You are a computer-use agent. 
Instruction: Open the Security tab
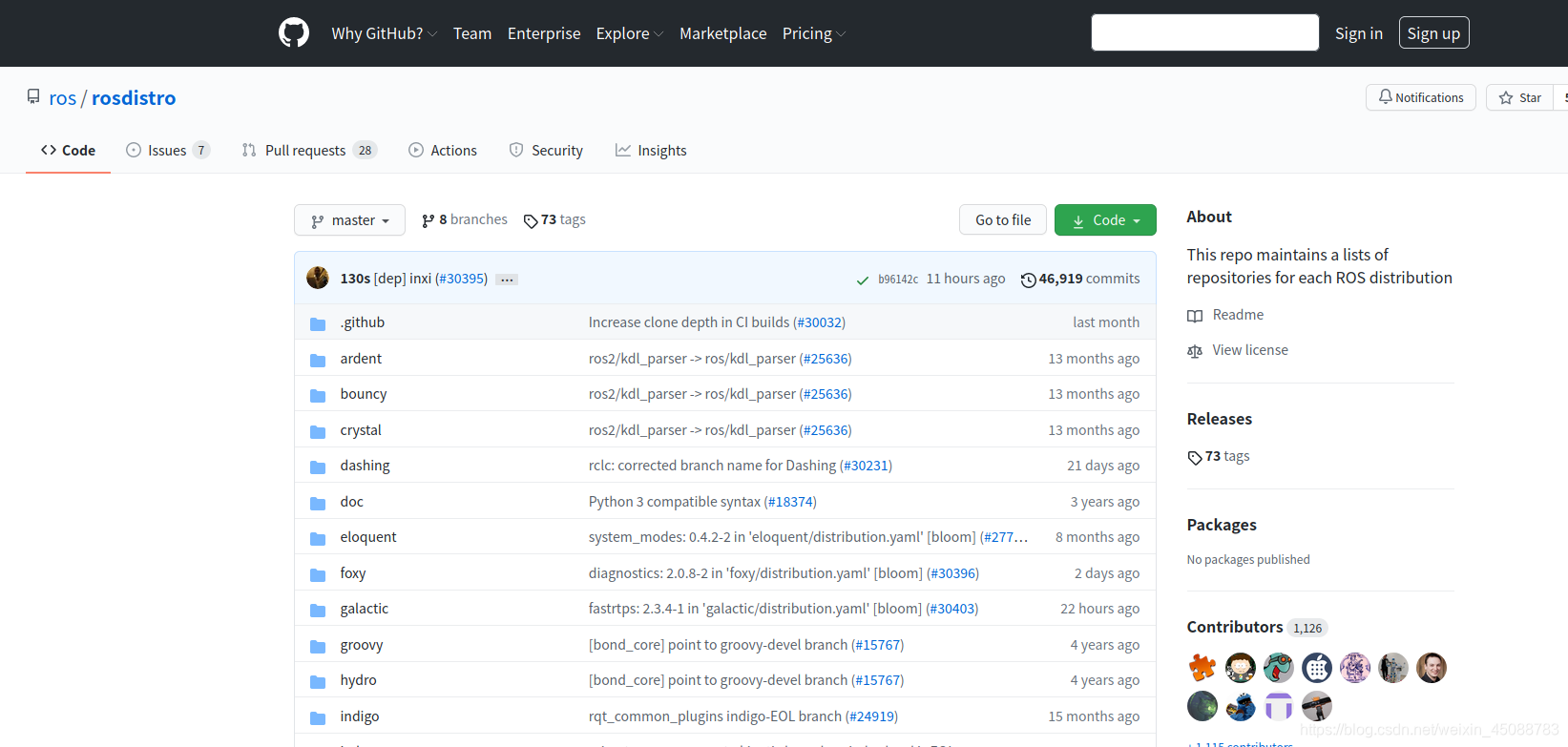point(546,151)
